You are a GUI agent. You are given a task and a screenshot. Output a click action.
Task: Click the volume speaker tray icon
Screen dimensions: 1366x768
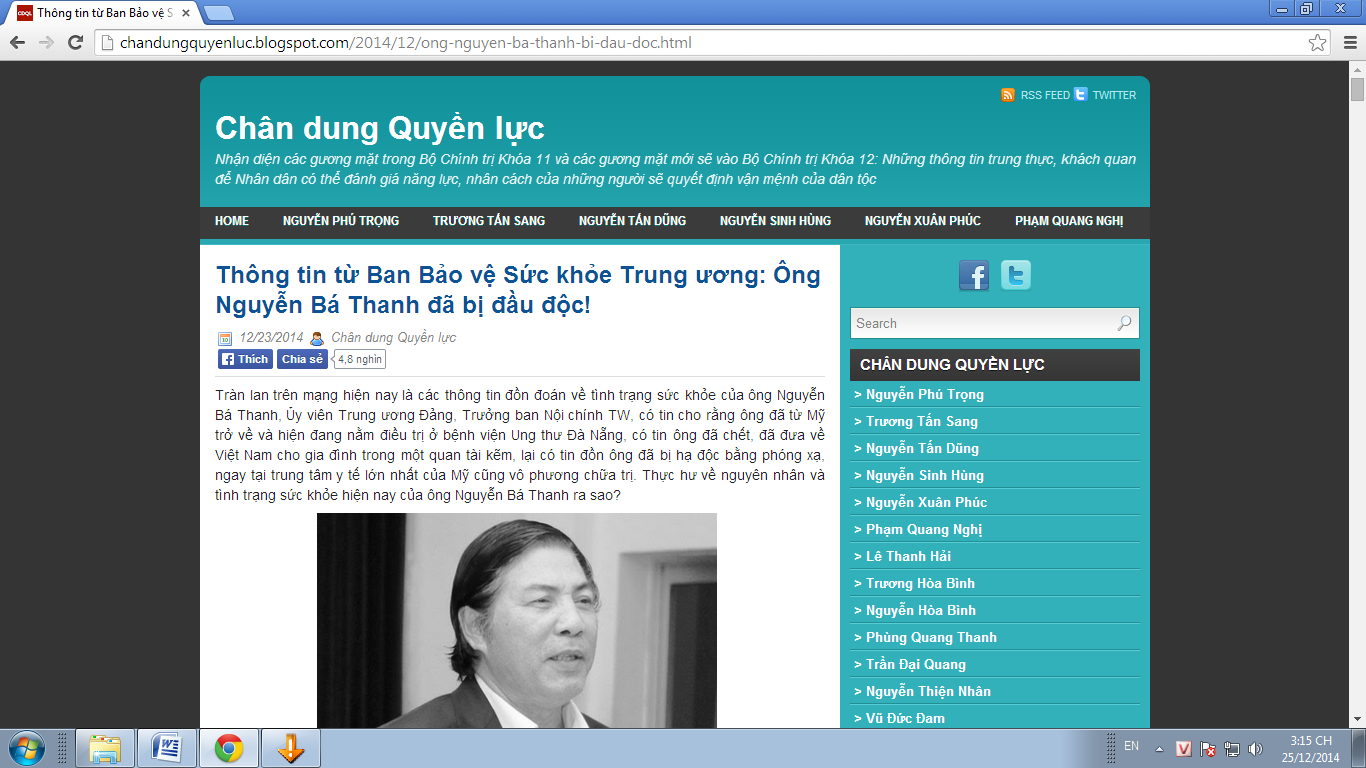point(1256,748)
